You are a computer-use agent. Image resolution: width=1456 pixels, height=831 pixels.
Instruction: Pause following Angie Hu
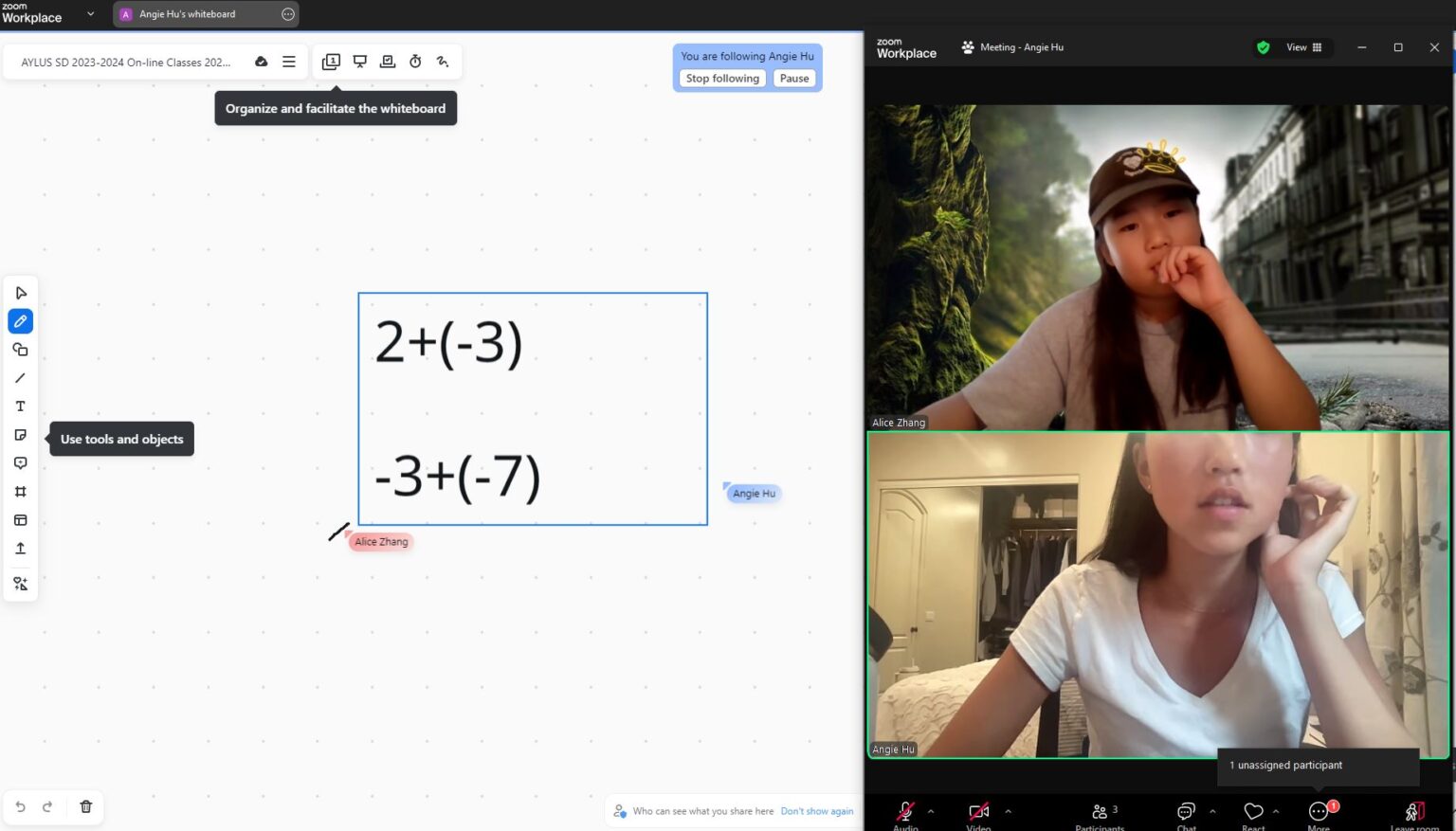(794, 79)
